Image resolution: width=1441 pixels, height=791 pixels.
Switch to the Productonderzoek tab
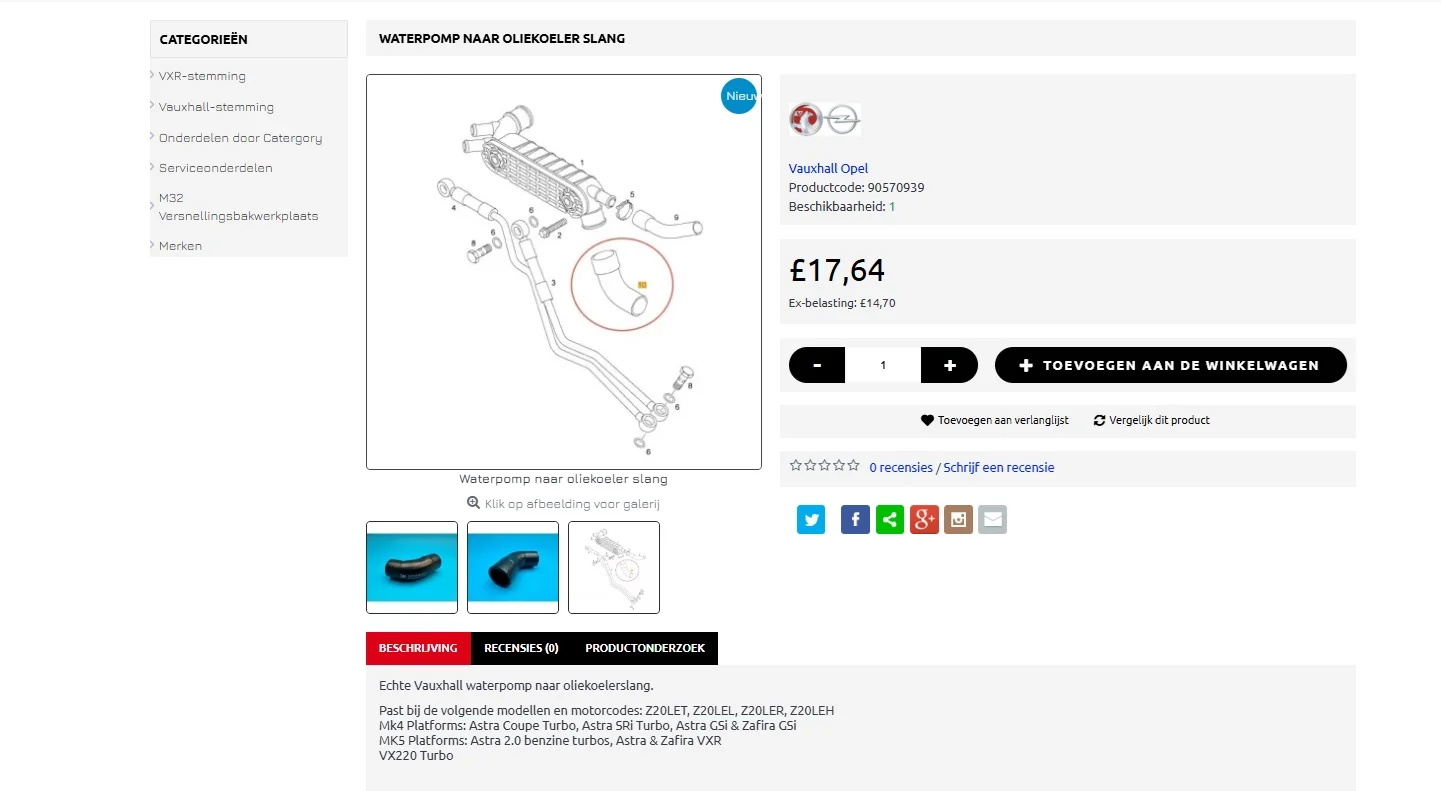click(645, 648)
